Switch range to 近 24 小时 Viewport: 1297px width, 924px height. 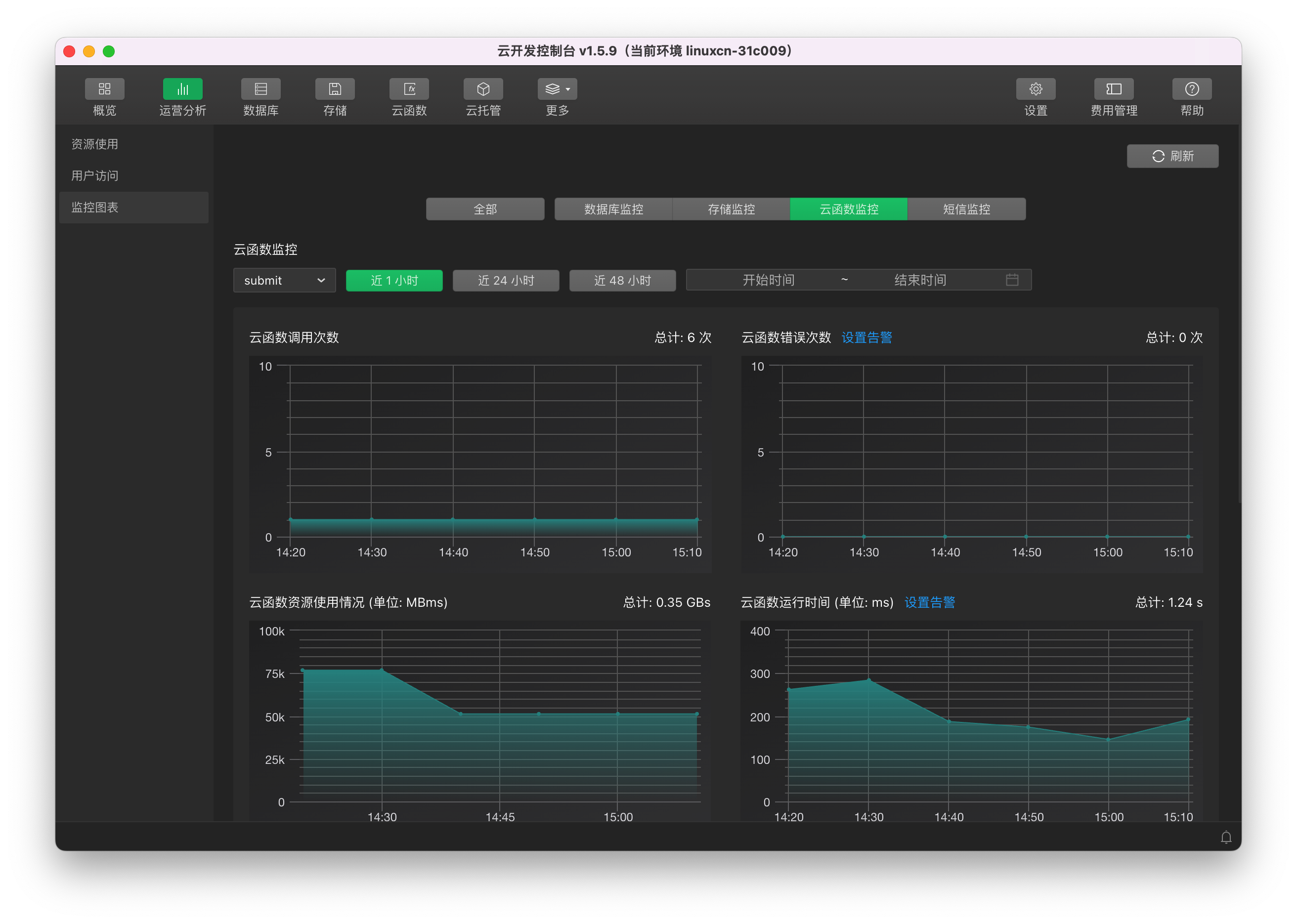[505, 281]
